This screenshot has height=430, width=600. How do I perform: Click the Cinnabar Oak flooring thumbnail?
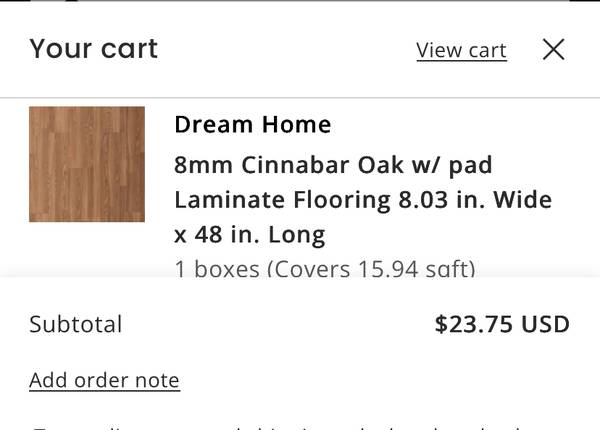click(x=87, y=164)
